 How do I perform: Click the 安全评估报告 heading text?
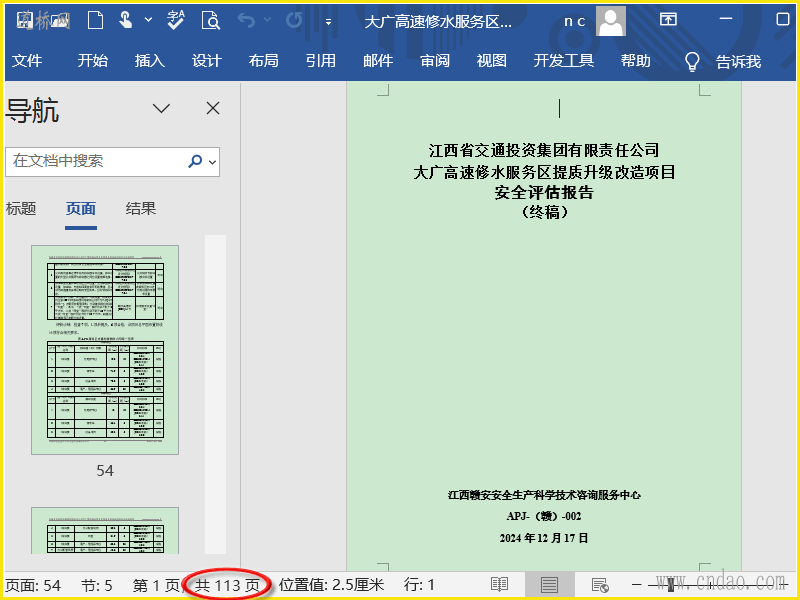pyautogui.click(x=544, y=192)
